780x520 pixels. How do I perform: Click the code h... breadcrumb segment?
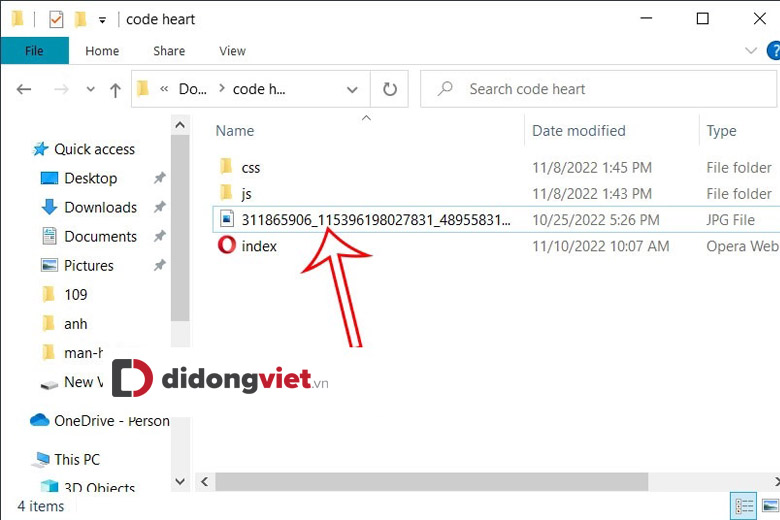(x=259, y=89)
